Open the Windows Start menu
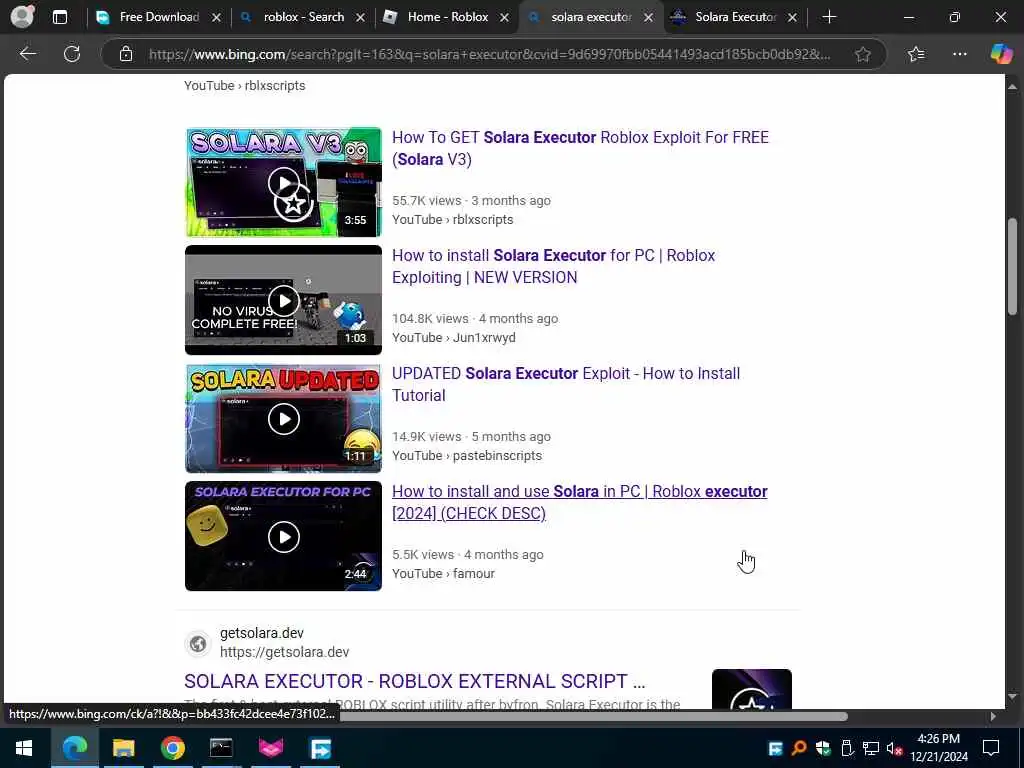 pos(24,748)
